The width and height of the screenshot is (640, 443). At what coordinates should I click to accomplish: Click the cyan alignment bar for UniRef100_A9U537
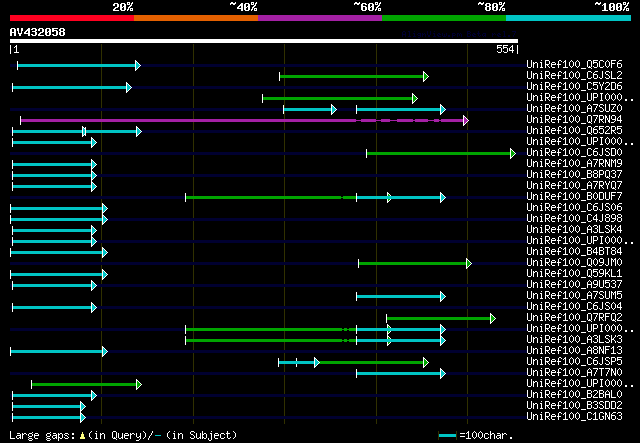pyautogui.click(x=54, y=286)
